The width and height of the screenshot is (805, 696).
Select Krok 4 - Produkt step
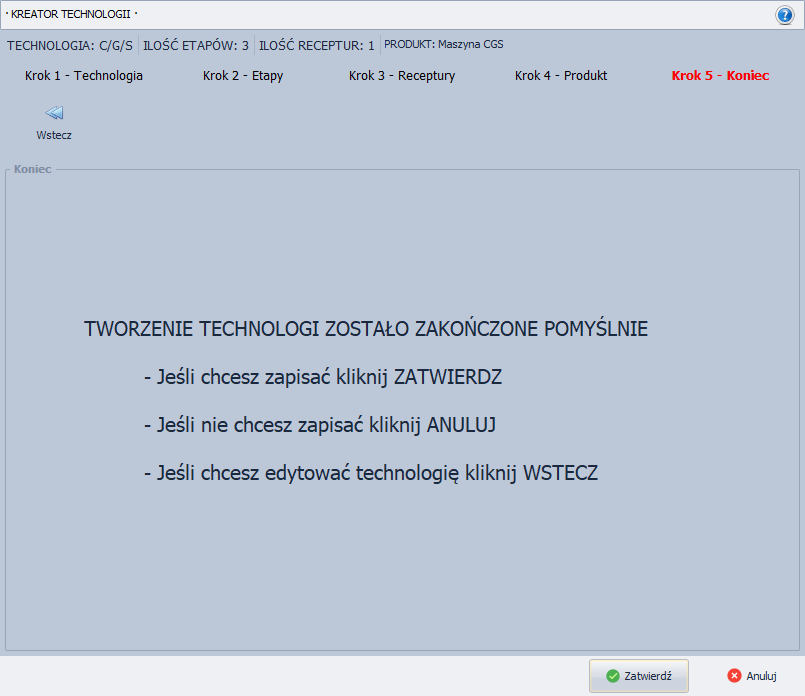coord(561,76)
